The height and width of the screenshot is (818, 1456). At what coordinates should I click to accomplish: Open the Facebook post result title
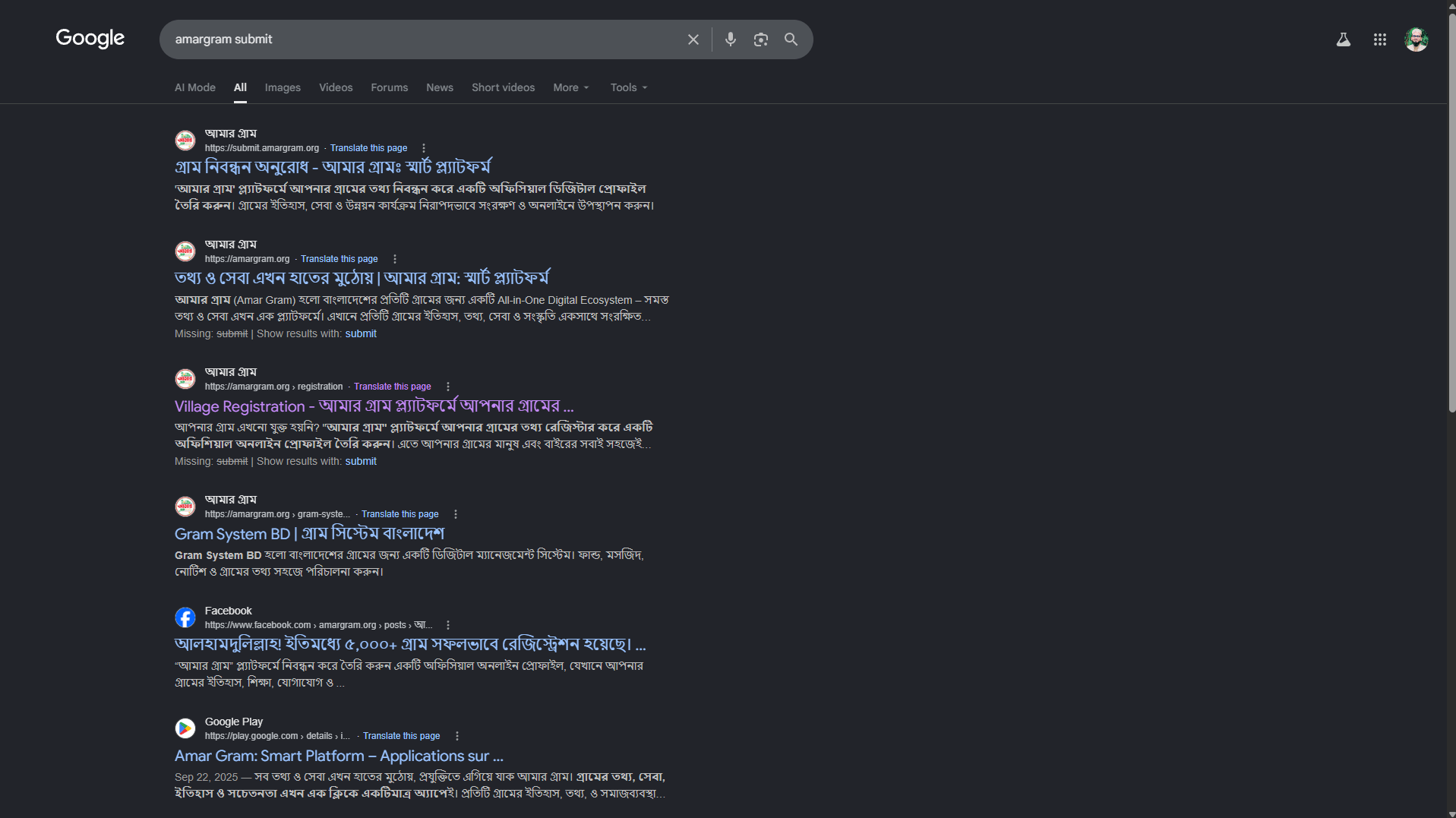click(x=410, y=644)
